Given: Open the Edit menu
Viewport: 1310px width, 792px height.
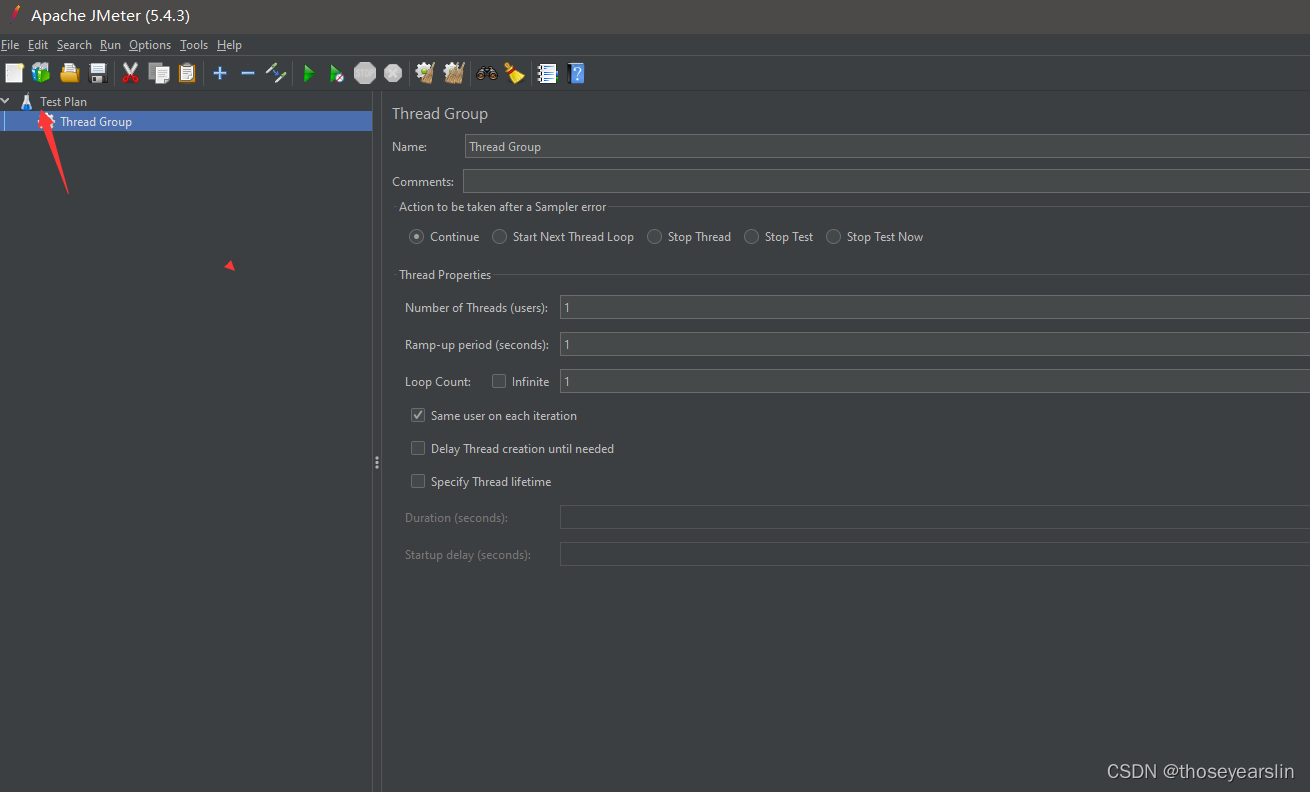Looking at the screenshot, I should pyautogui.click(x=38, y=45).
